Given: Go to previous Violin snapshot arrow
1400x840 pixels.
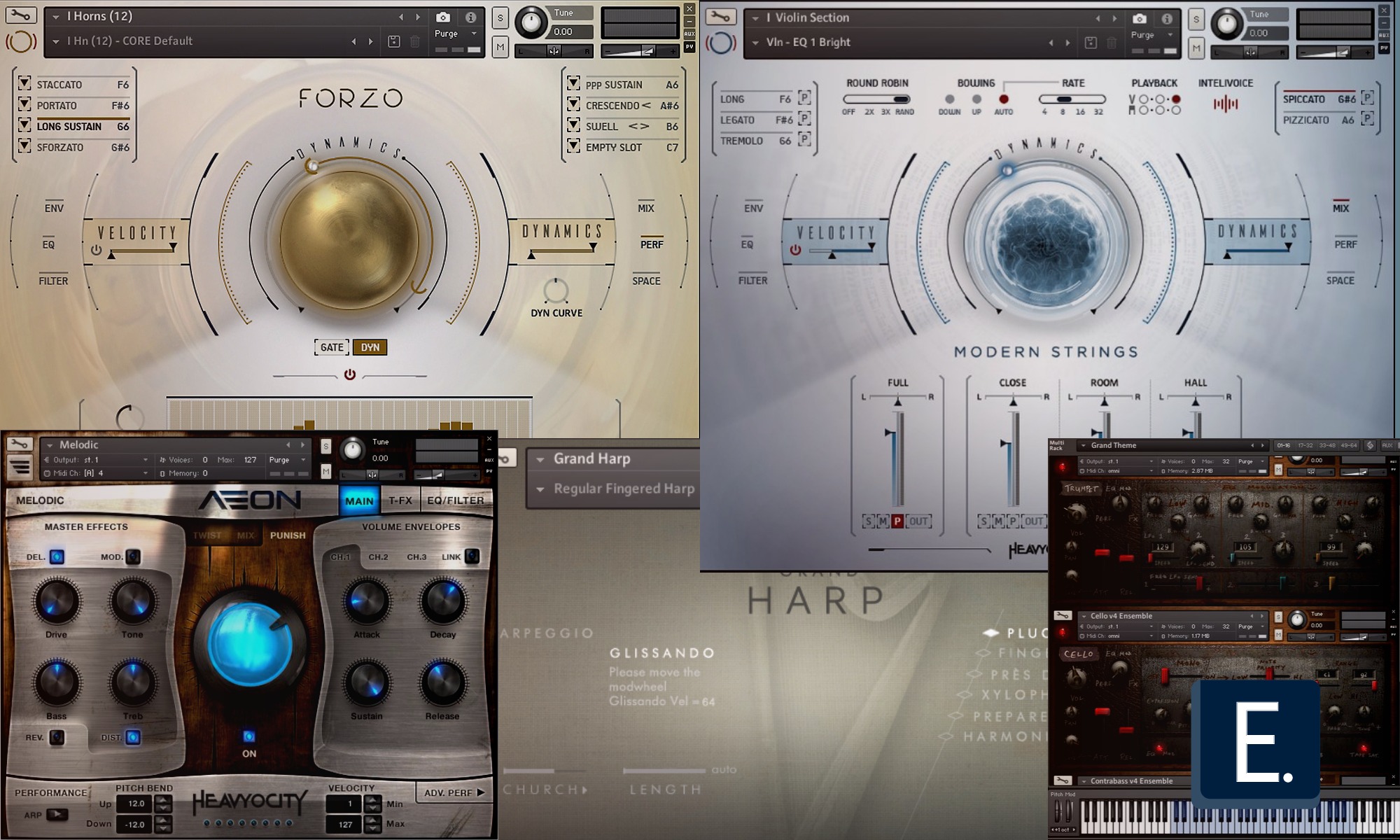Looking at the screenshot, I should click(x=1051, y=43).
